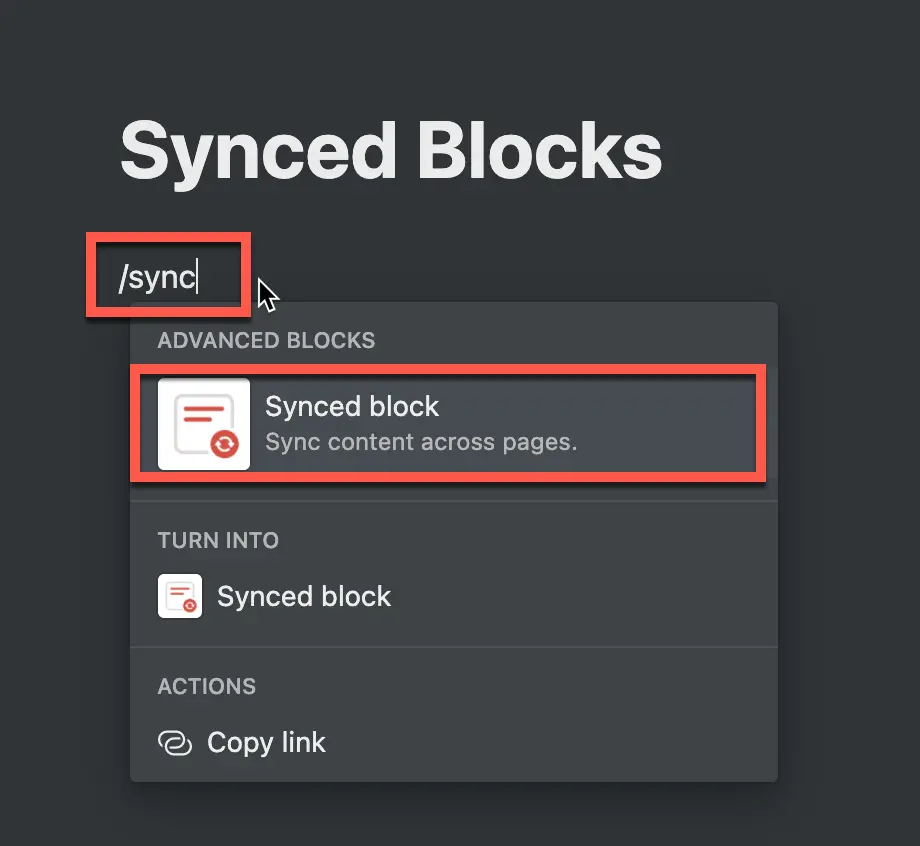Image resolution: width=920 pixels, height=846 pixels.
Task: Click the "Synced block" label in Turn Into
Action: click(x=304, y=597)
